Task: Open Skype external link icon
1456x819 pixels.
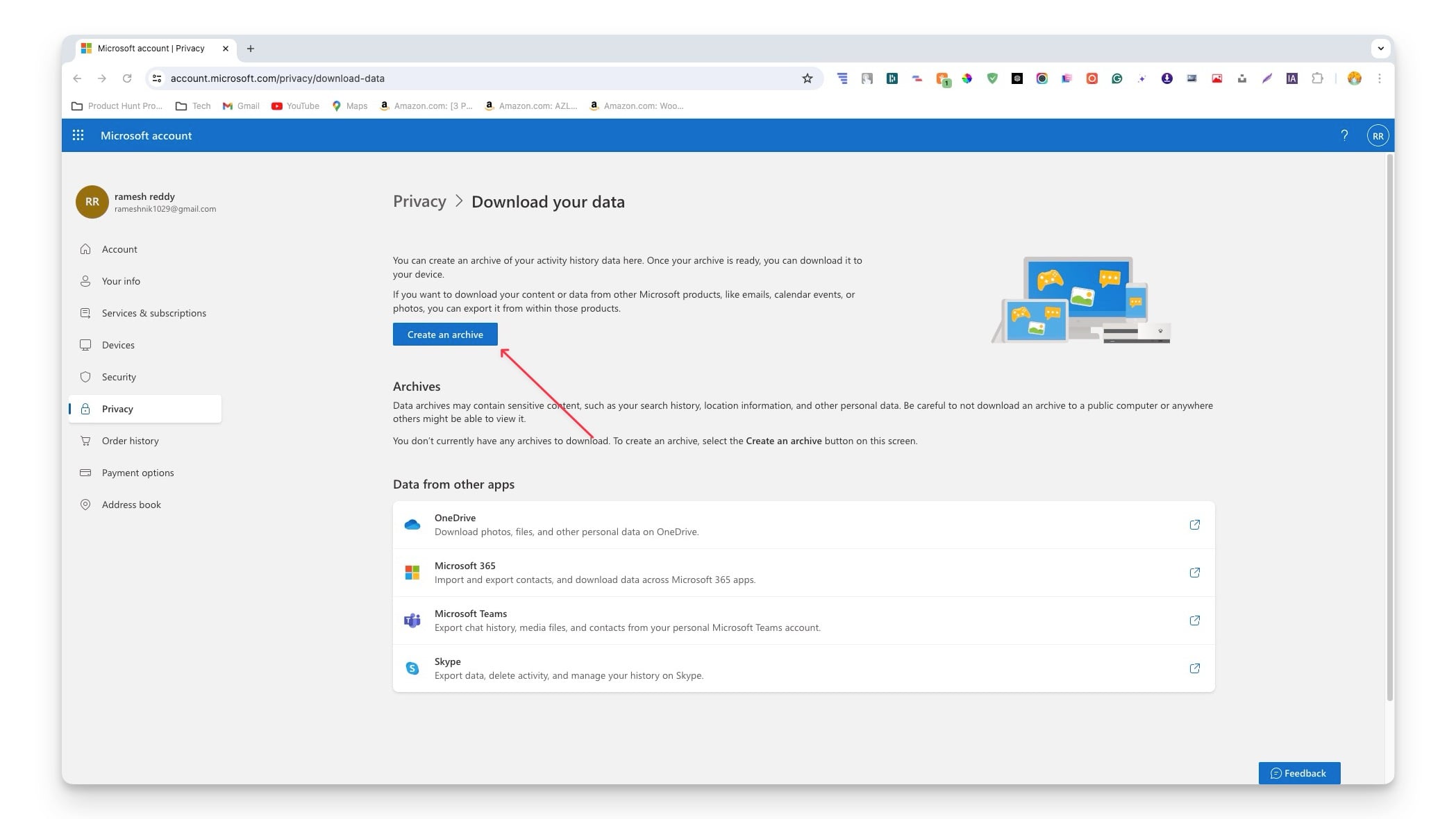Action: [1194, 668]
